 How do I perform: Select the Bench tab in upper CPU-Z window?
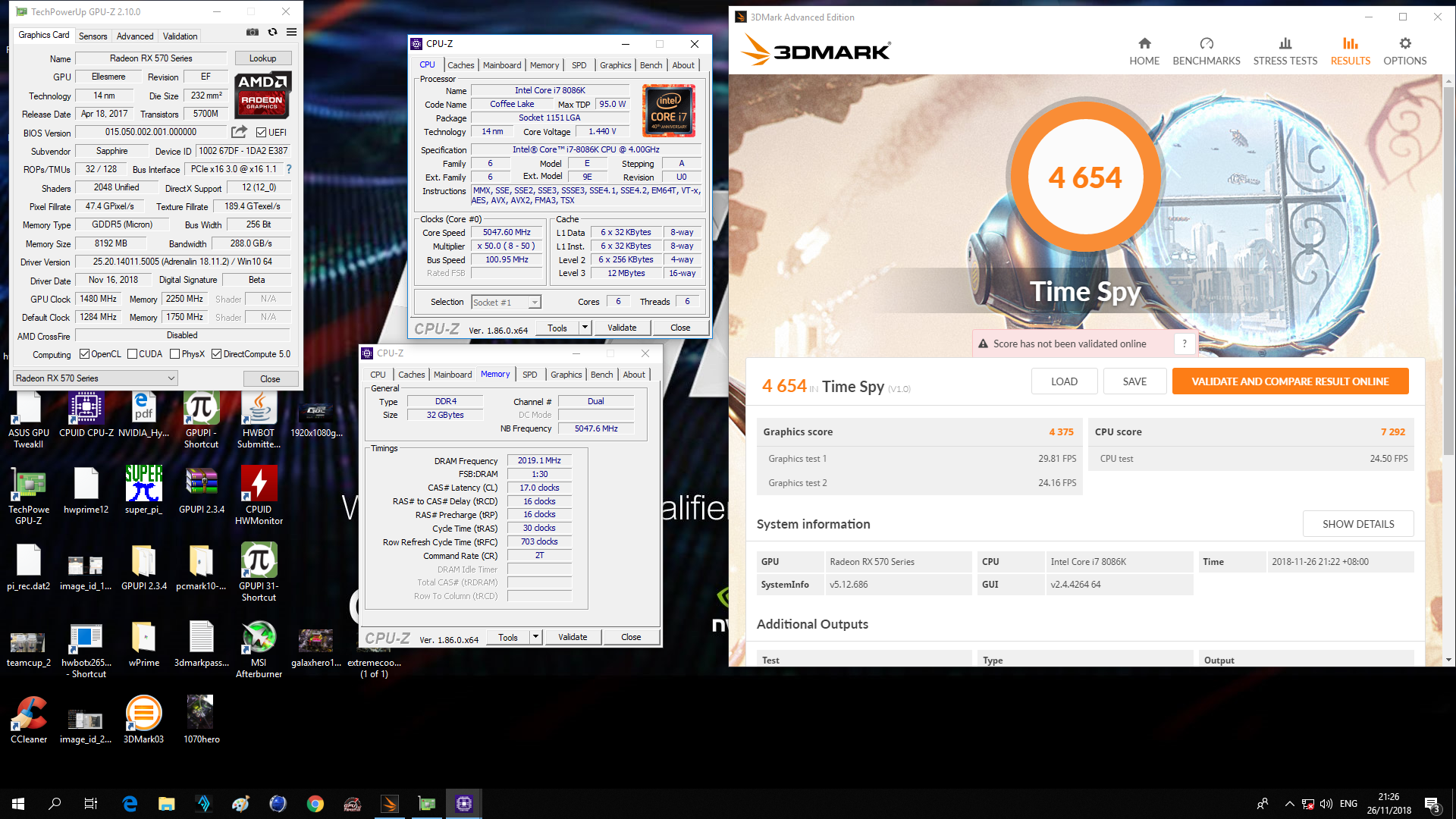(x=651, y=65)
